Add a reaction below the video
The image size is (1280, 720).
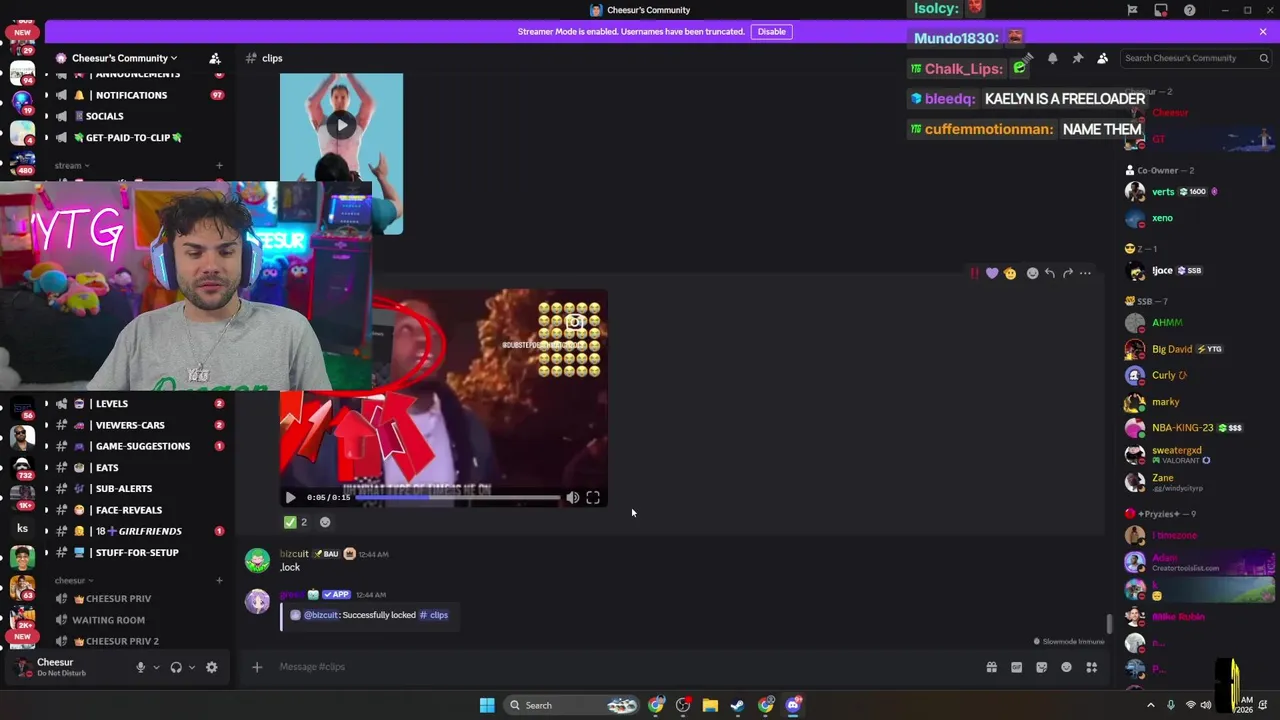[x=325, y=522]
